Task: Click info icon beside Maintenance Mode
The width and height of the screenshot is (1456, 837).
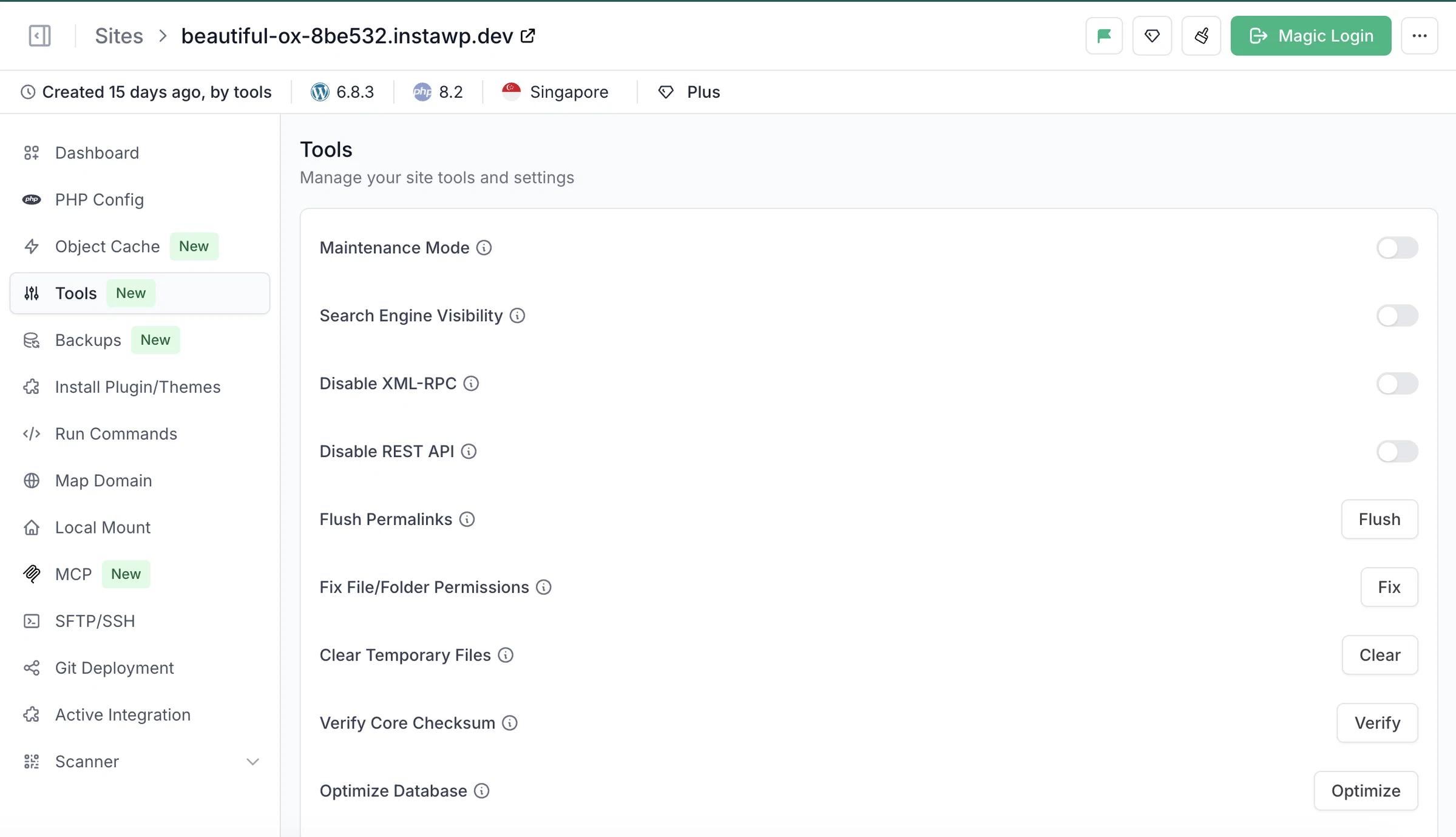Action: tap(484, 248)
